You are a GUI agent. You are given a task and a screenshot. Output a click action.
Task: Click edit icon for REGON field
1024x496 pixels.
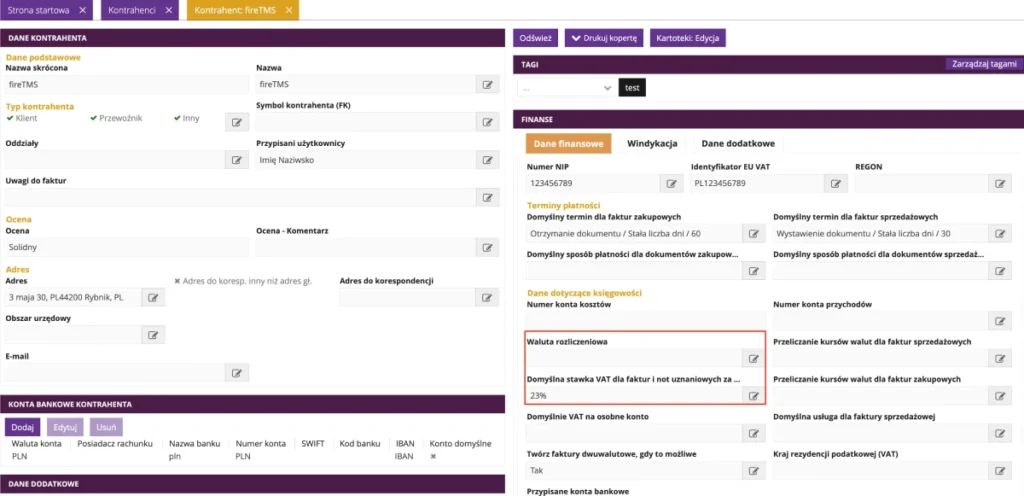[999, 183]
